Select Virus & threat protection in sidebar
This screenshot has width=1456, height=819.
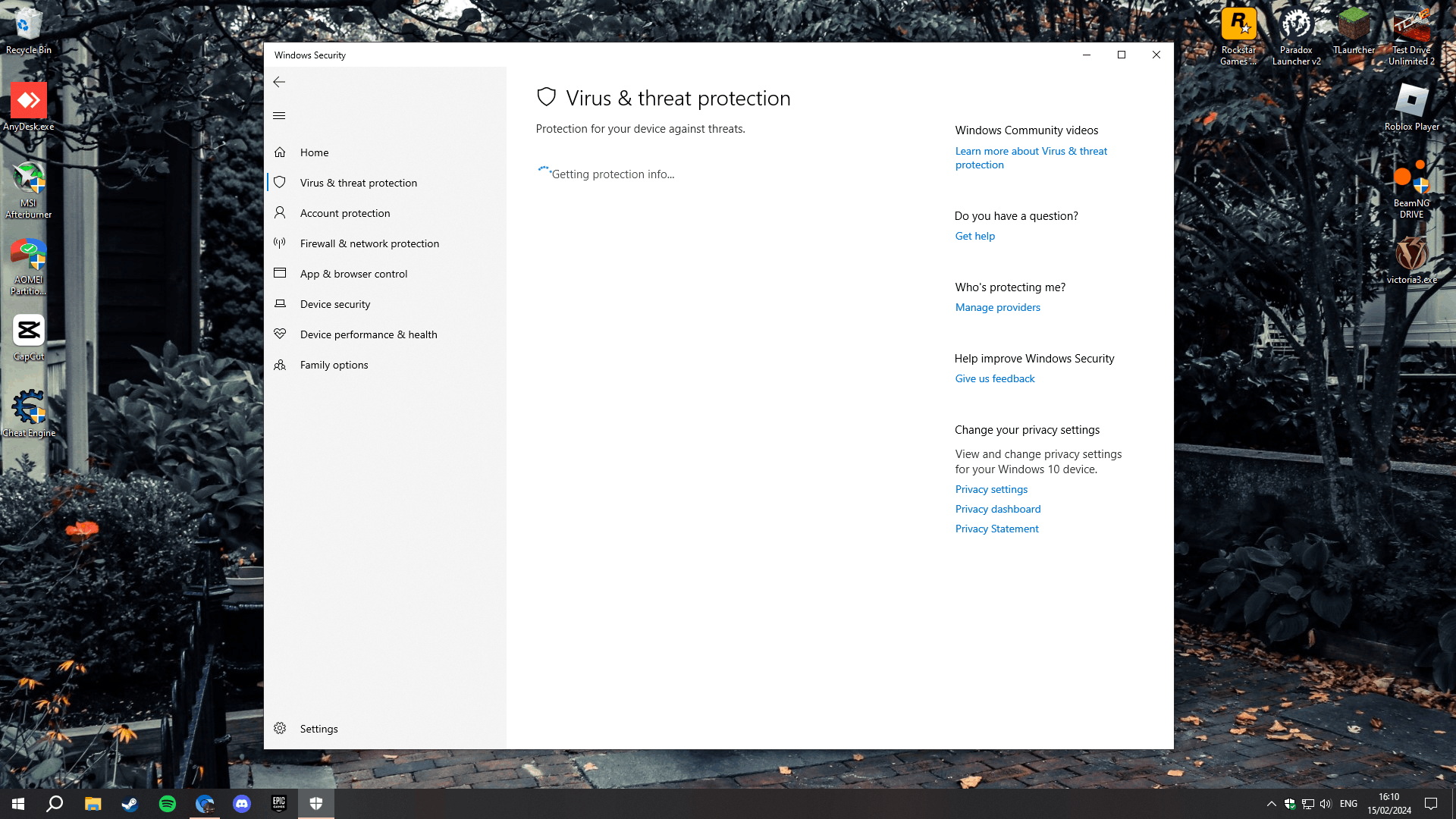click(x=387, y=183)
